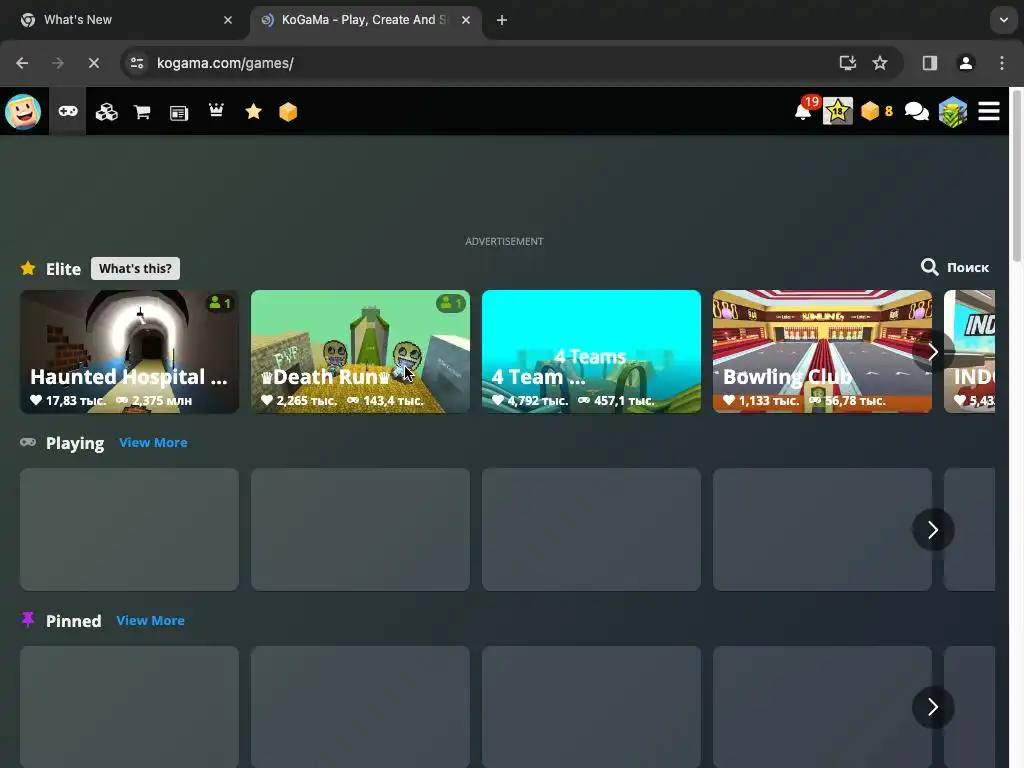Screen dimensions: 1024x768
Task: Open the chat bubbles icon
Action: [916, 112]
